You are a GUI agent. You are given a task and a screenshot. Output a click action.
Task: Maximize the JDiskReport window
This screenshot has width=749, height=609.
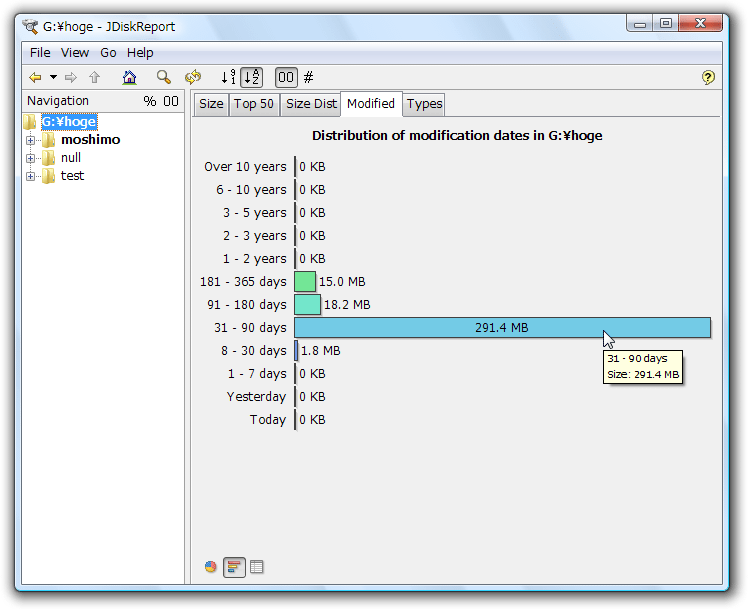(x=666, y=23)
